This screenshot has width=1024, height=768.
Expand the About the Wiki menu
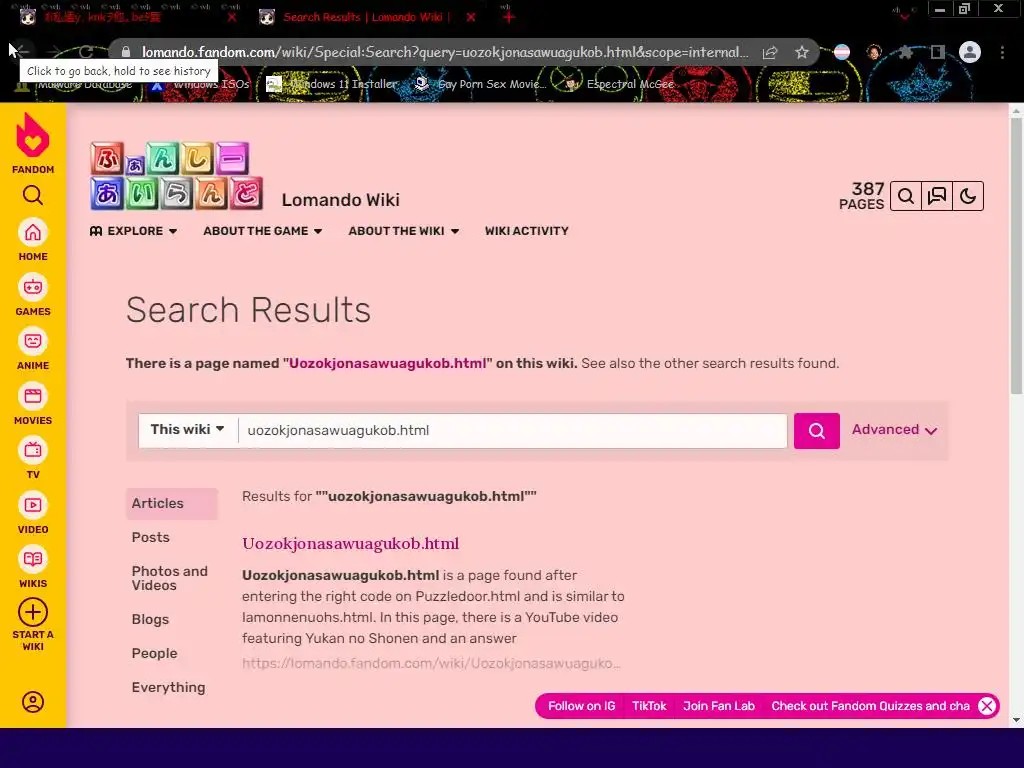click(x=404, y=231)
